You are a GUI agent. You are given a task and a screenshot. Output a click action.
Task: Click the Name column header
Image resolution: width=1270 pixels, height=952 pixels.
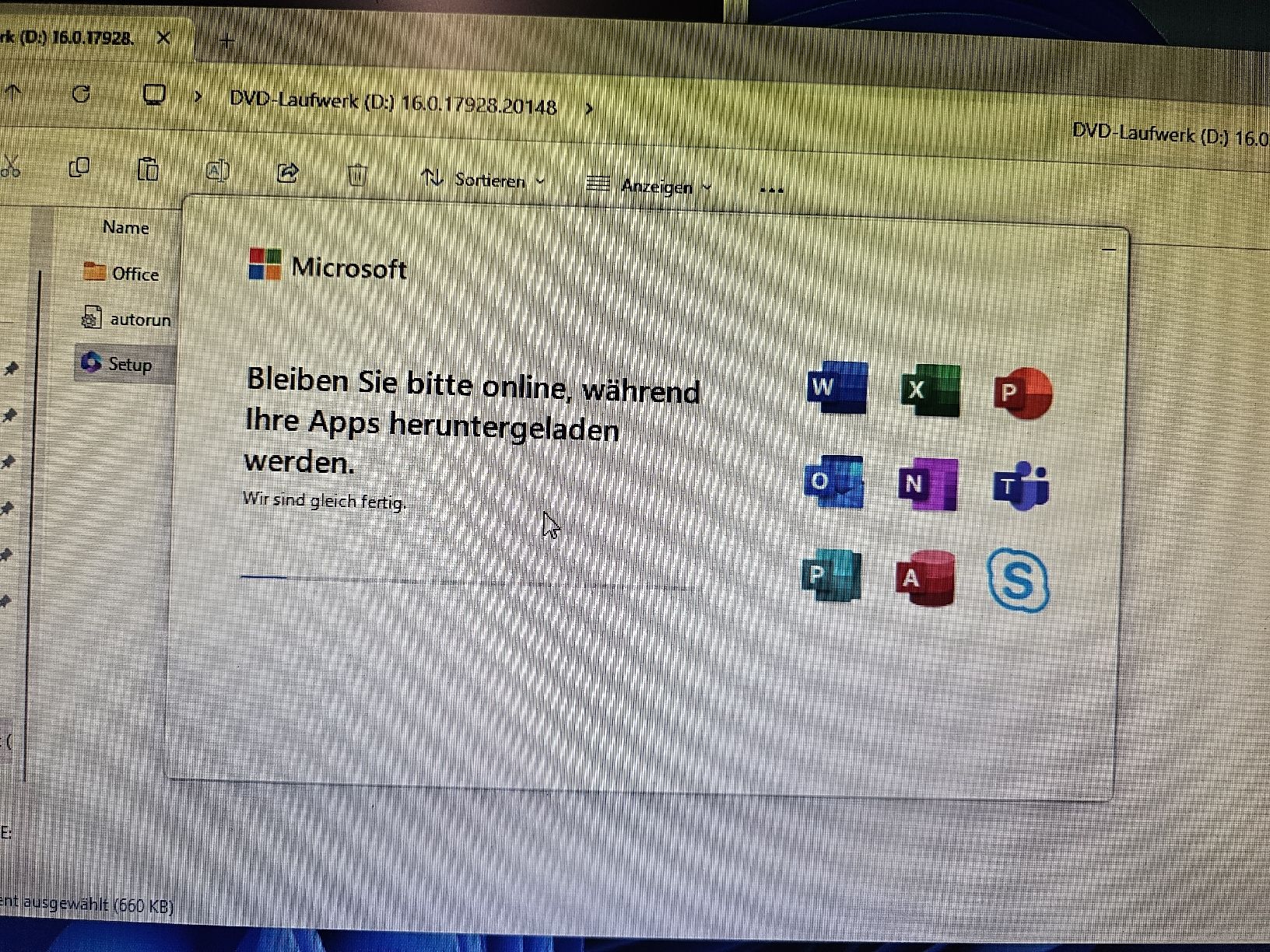tap(125, 227)
